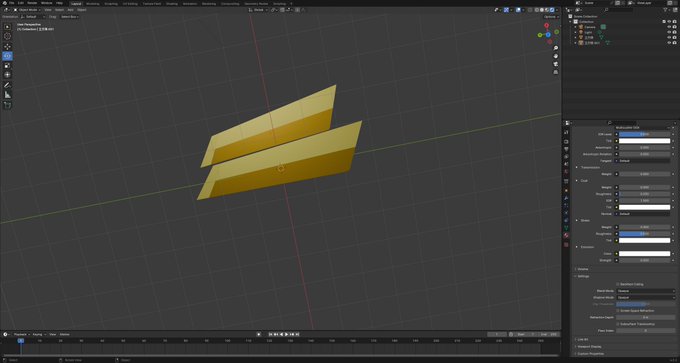
Task: Select the 3D Cursor tool
Action: point(7,36)
